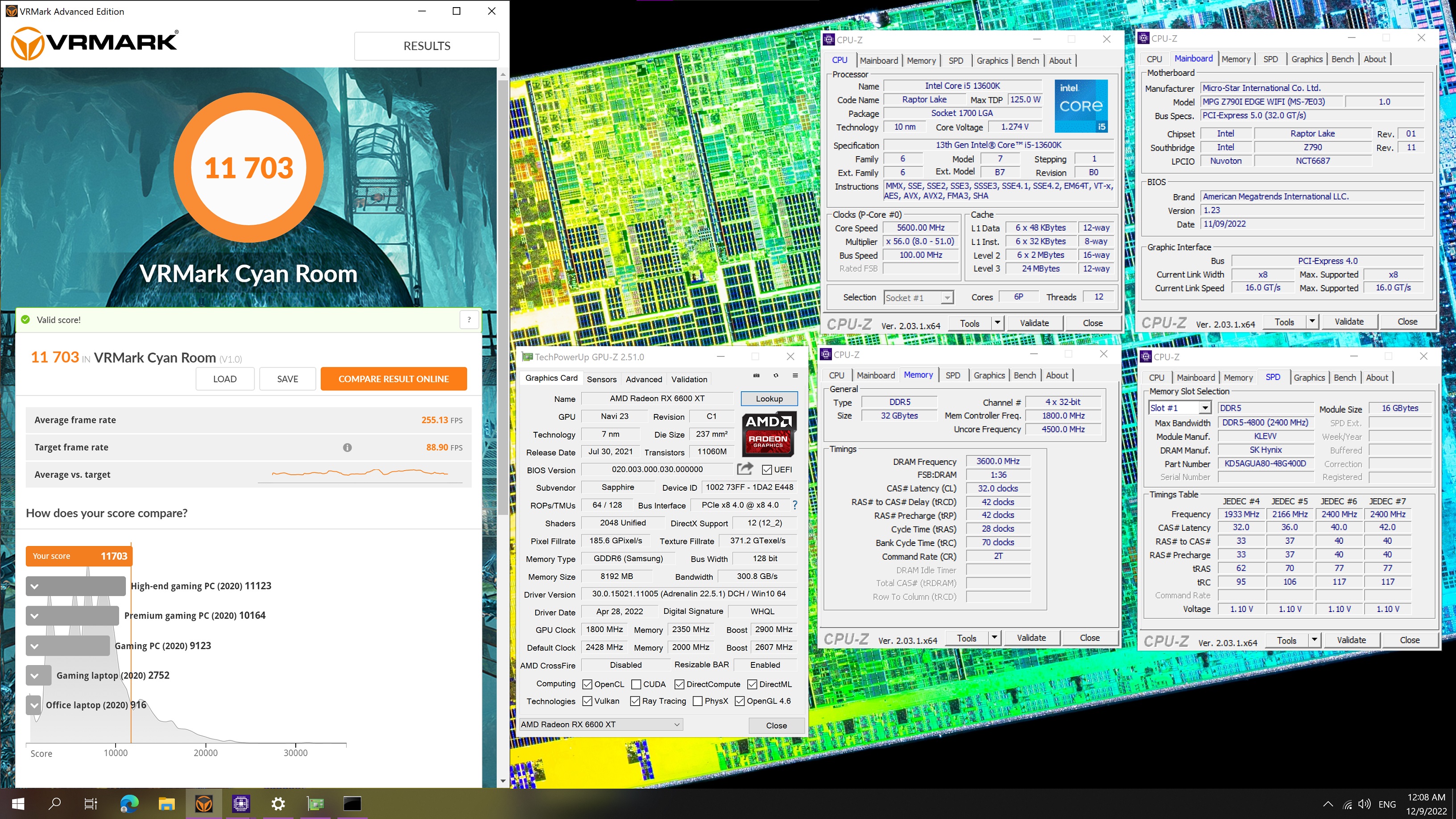Open Tools dropdown arrow in CPU-Z Memory window
This screenshot has height=819, width=1456.
(x=994, y=637)
